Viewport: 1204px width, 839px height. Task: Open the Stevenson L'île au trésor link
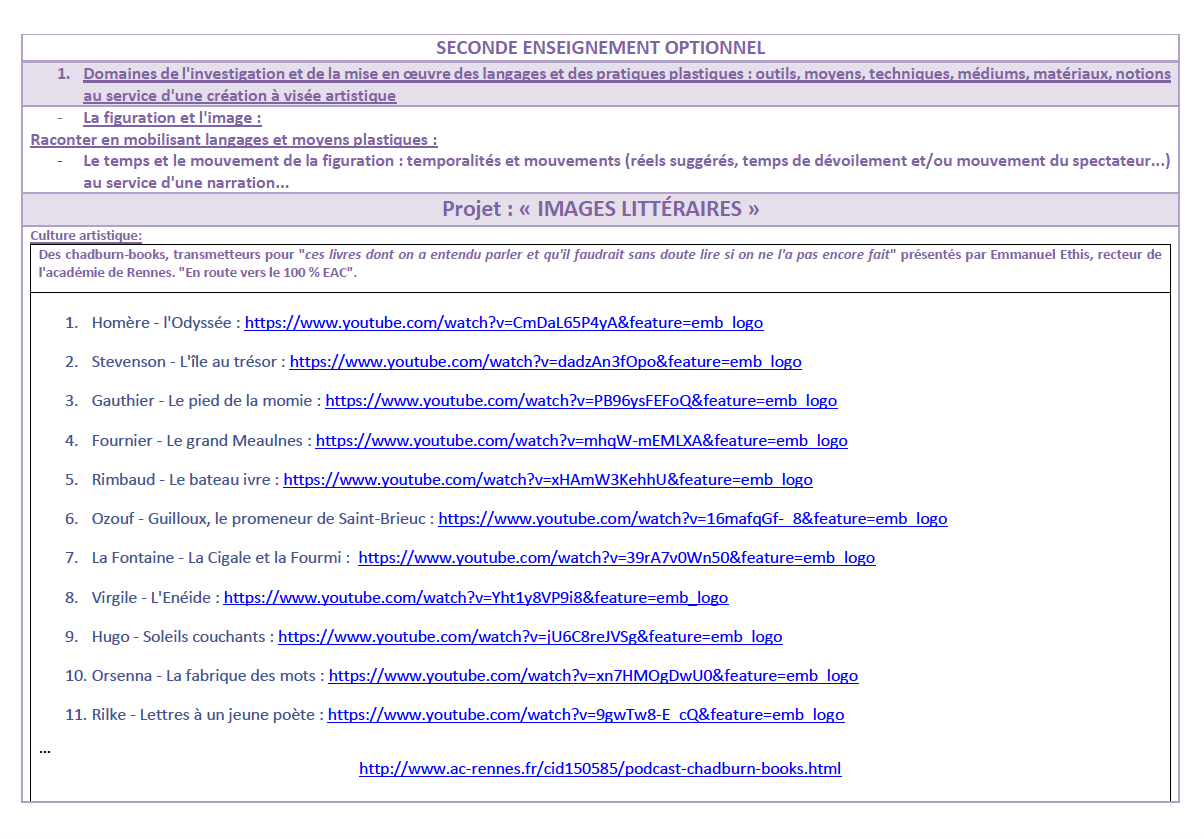[545, 362]
